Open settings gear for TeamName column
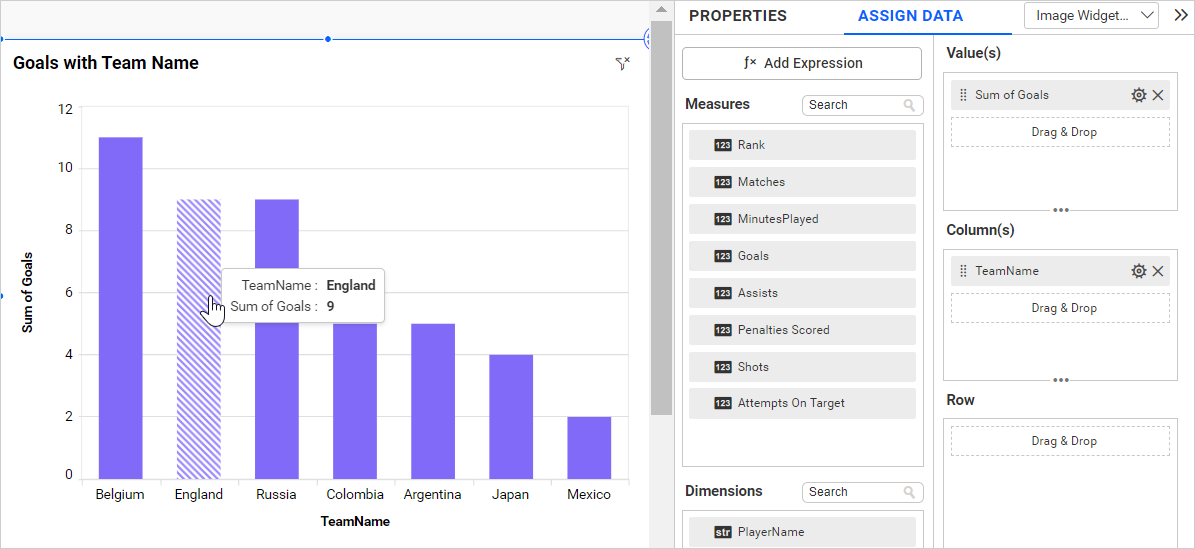Image resolution: width=1195 pixels, height=549 pixels. click(1138, 271)
